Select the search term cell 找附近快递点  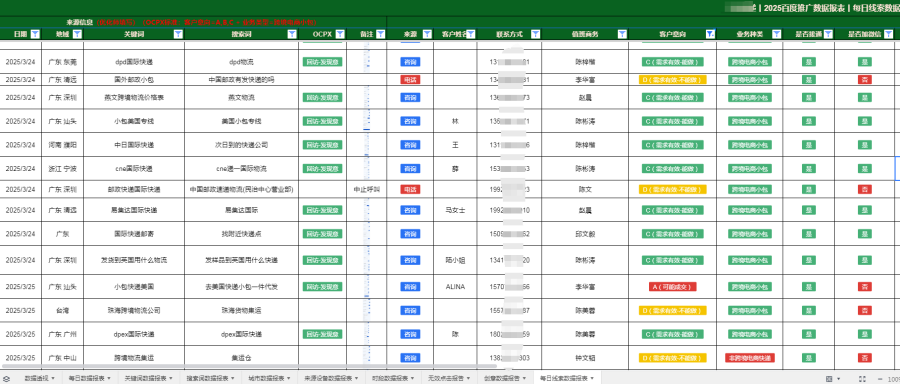tap(241, 234)
